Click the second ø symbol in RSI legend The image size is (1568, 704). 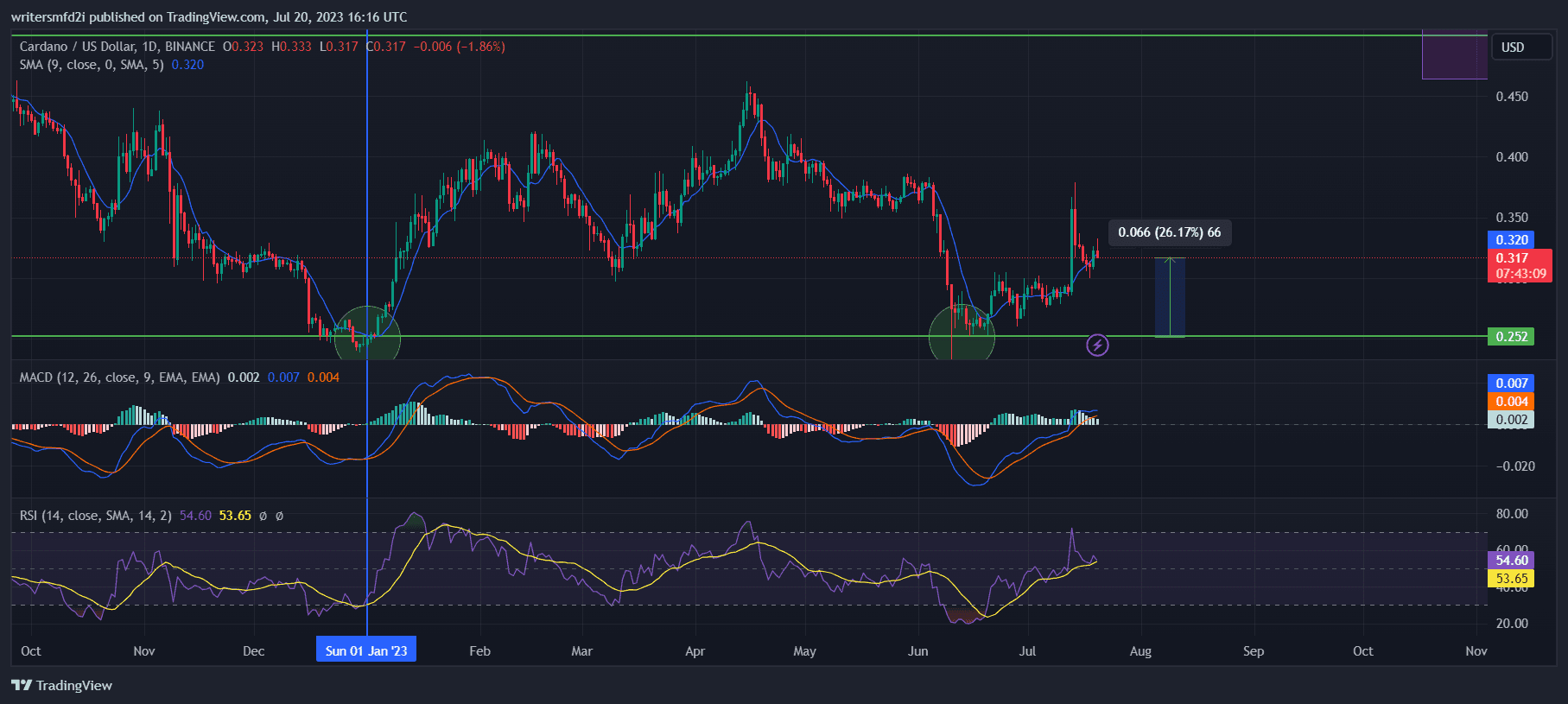[279, 516]
